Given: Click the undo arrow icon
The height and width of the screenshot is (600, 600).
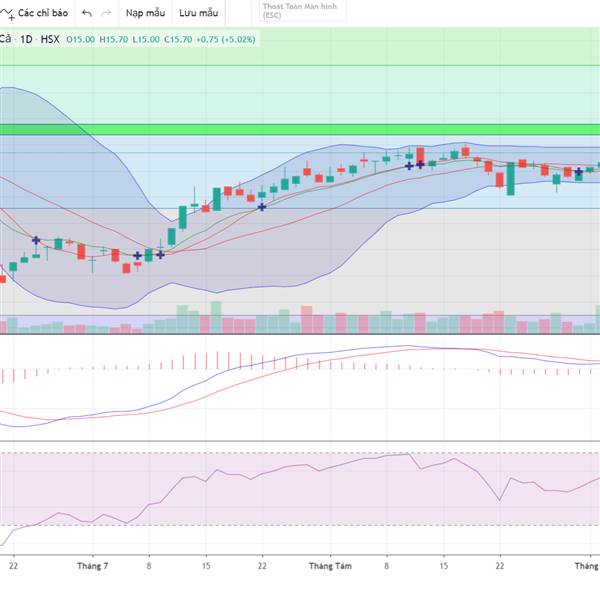Looking at the screenshot, I should click(x=87, y=13).
